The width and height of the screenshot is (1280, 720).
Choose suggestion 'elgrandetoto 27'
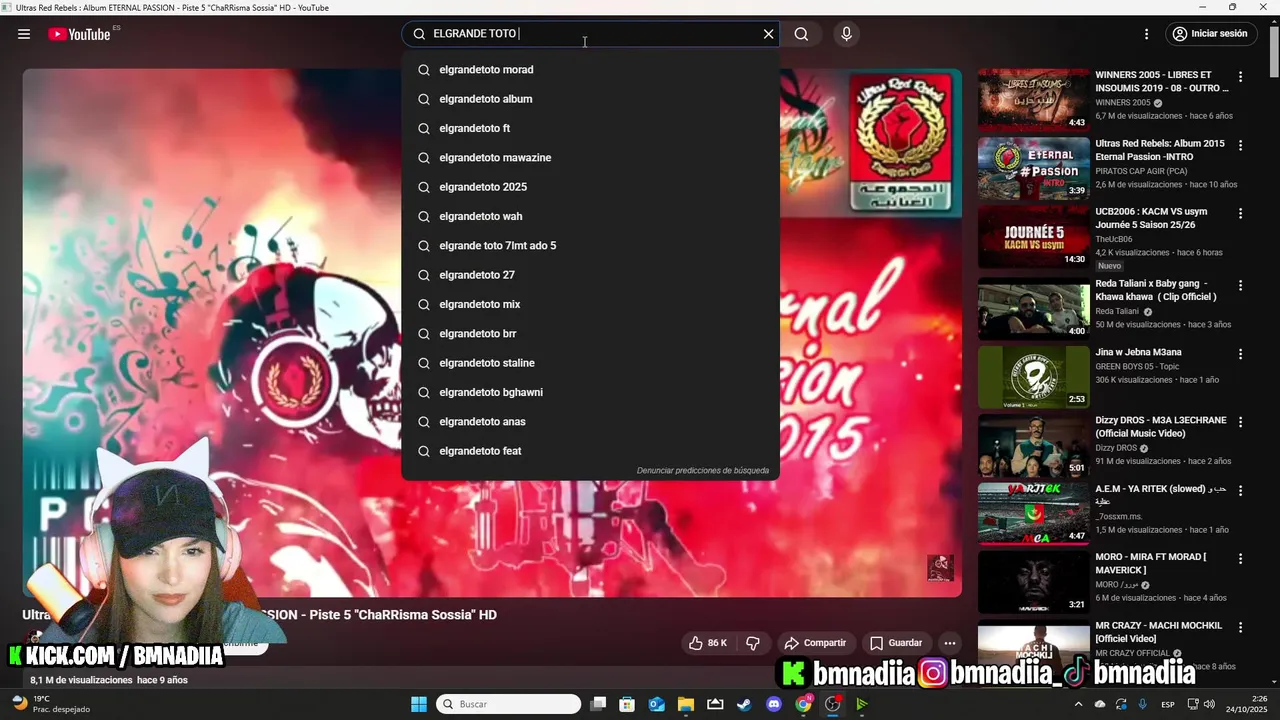point(590,275)
